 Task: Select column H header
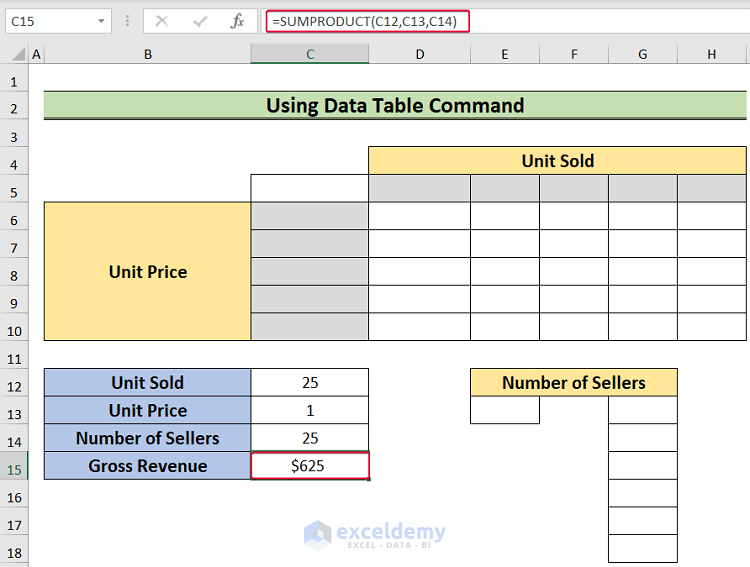click(711, 54)
